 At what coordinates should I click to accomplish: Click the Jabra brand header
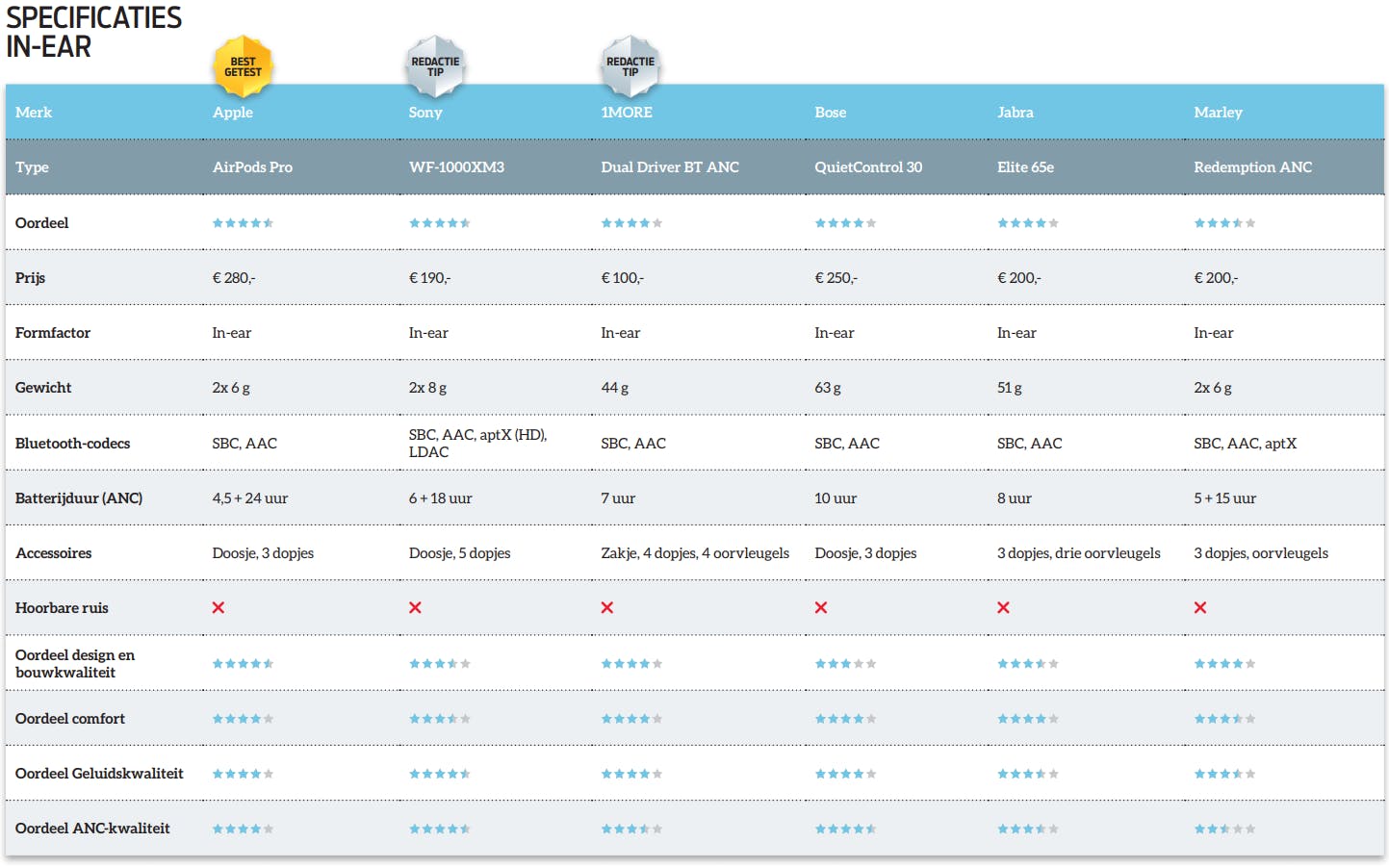pos(1016,113)
